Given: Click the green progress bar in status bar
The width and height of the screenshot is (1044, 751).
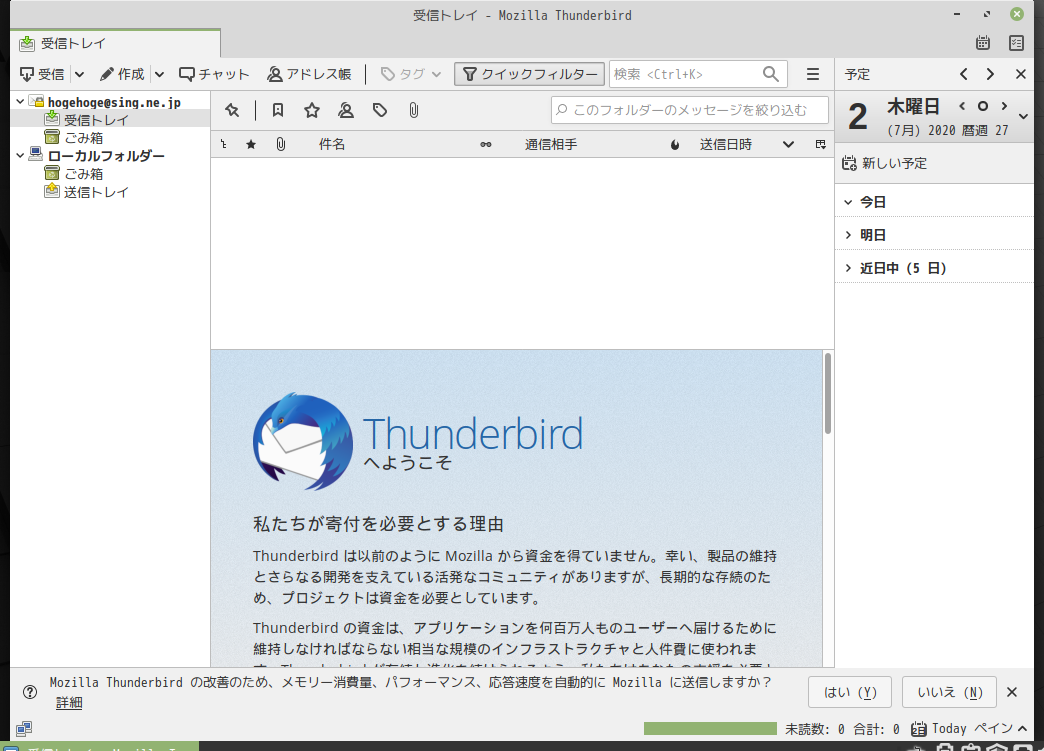Looking at the screenshot, I should click(710, 728).
